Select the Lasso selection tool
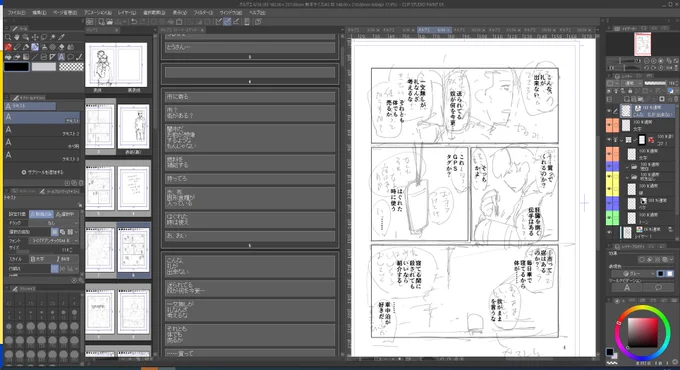 [44, 37]
